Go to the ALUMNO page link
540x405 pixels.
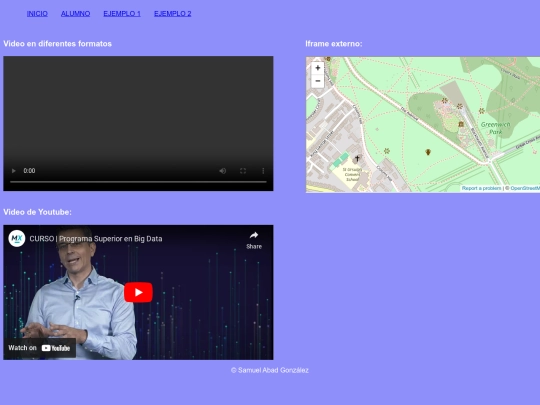coord(75,14)
